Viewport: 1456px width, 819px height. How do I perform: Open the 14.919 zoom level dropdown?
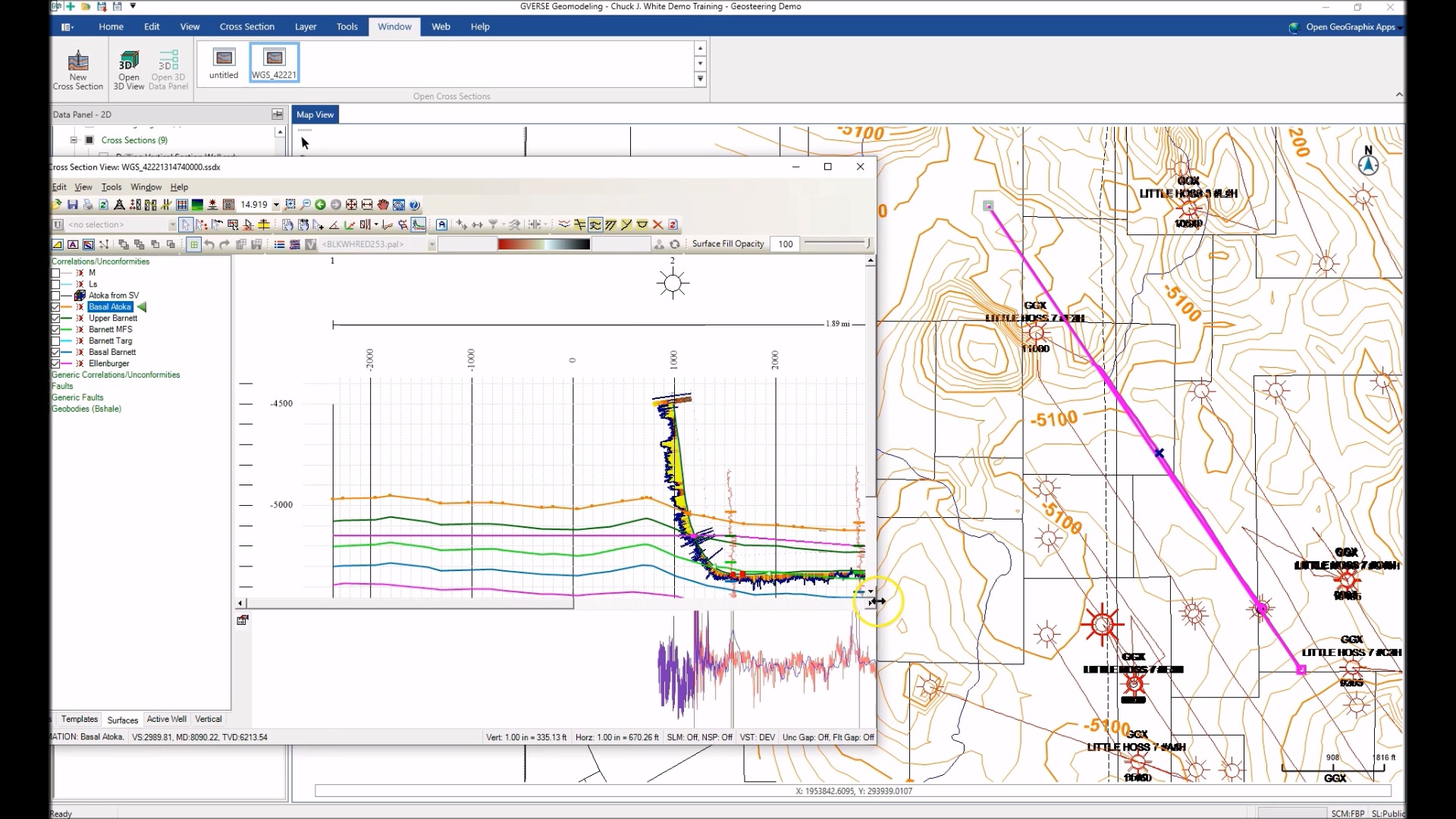tap(276, 205)
